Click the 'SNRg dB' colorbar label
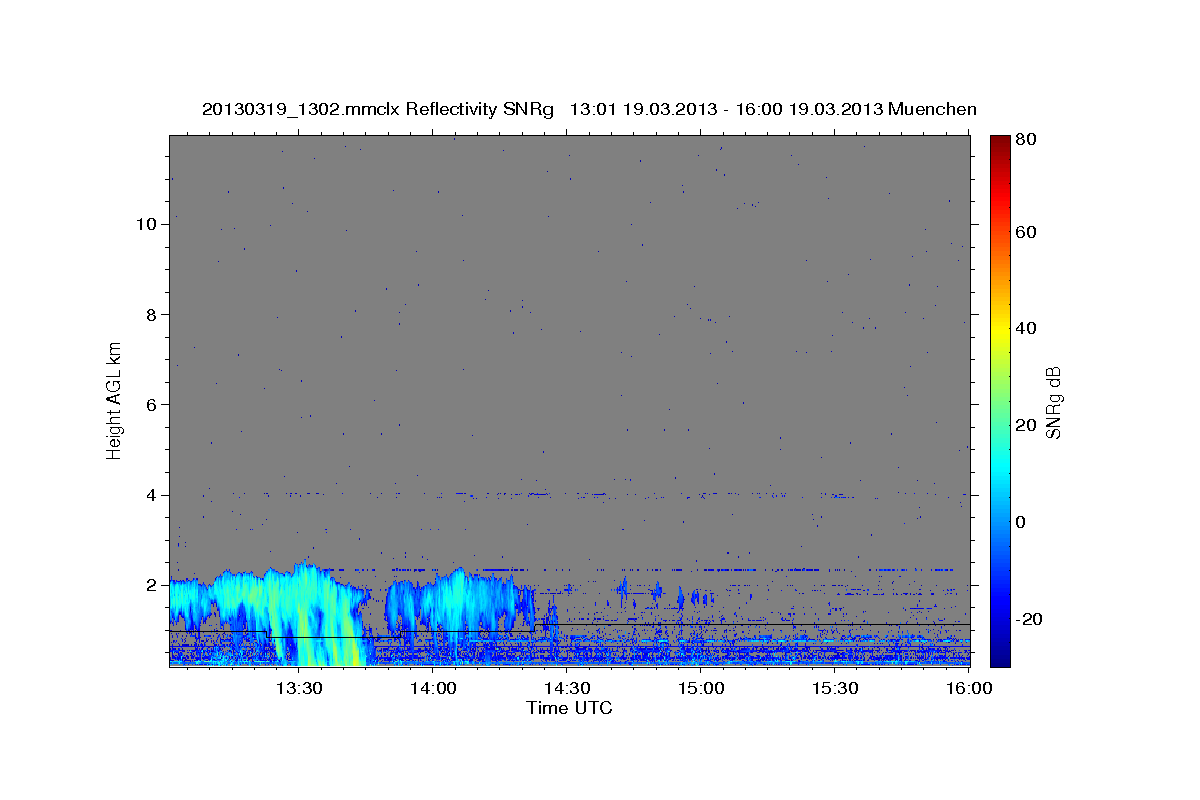1200x800 pixels. click(1053, 401)
